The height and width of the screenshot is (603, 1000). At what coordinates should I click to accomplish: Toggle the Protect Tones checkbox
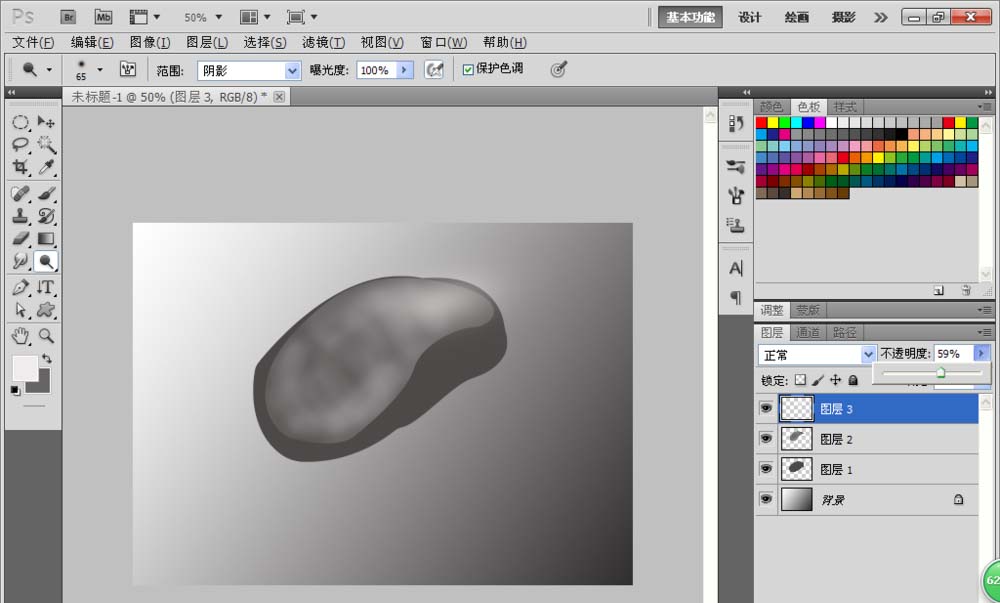point(468,69)
